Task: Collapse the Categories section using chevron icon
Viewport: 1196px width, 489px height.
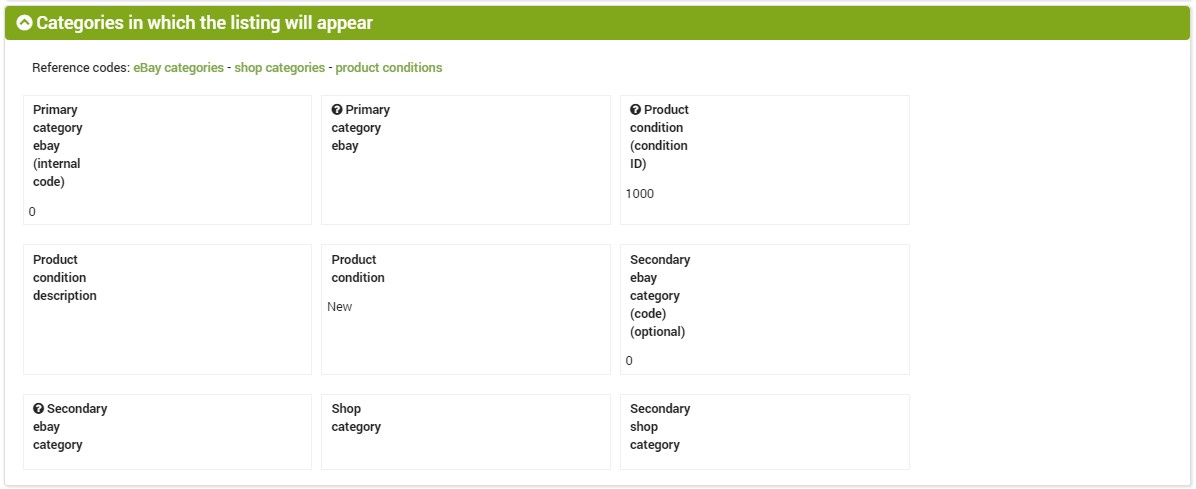Action: click(24, 23)
